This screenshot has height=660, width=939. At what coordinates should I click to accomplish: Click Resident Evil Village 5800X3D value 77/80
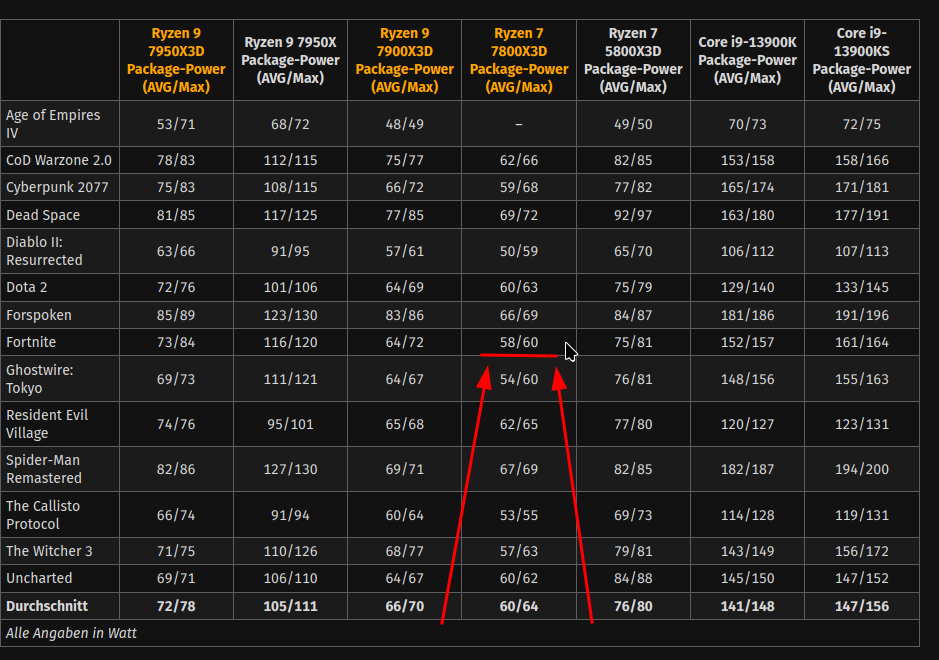click(x=633, y=424)
